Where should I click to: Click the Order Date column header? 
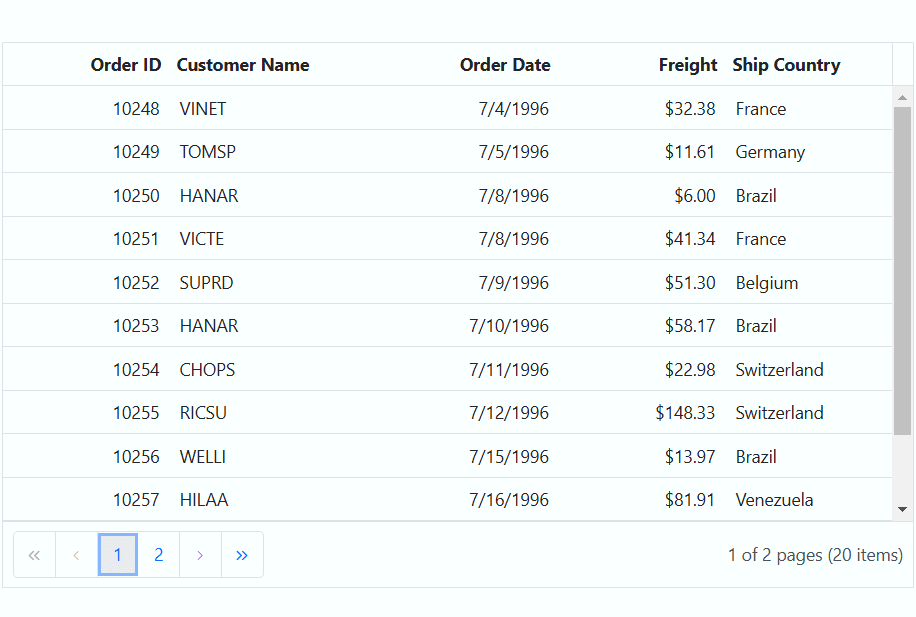coord(505,64)
